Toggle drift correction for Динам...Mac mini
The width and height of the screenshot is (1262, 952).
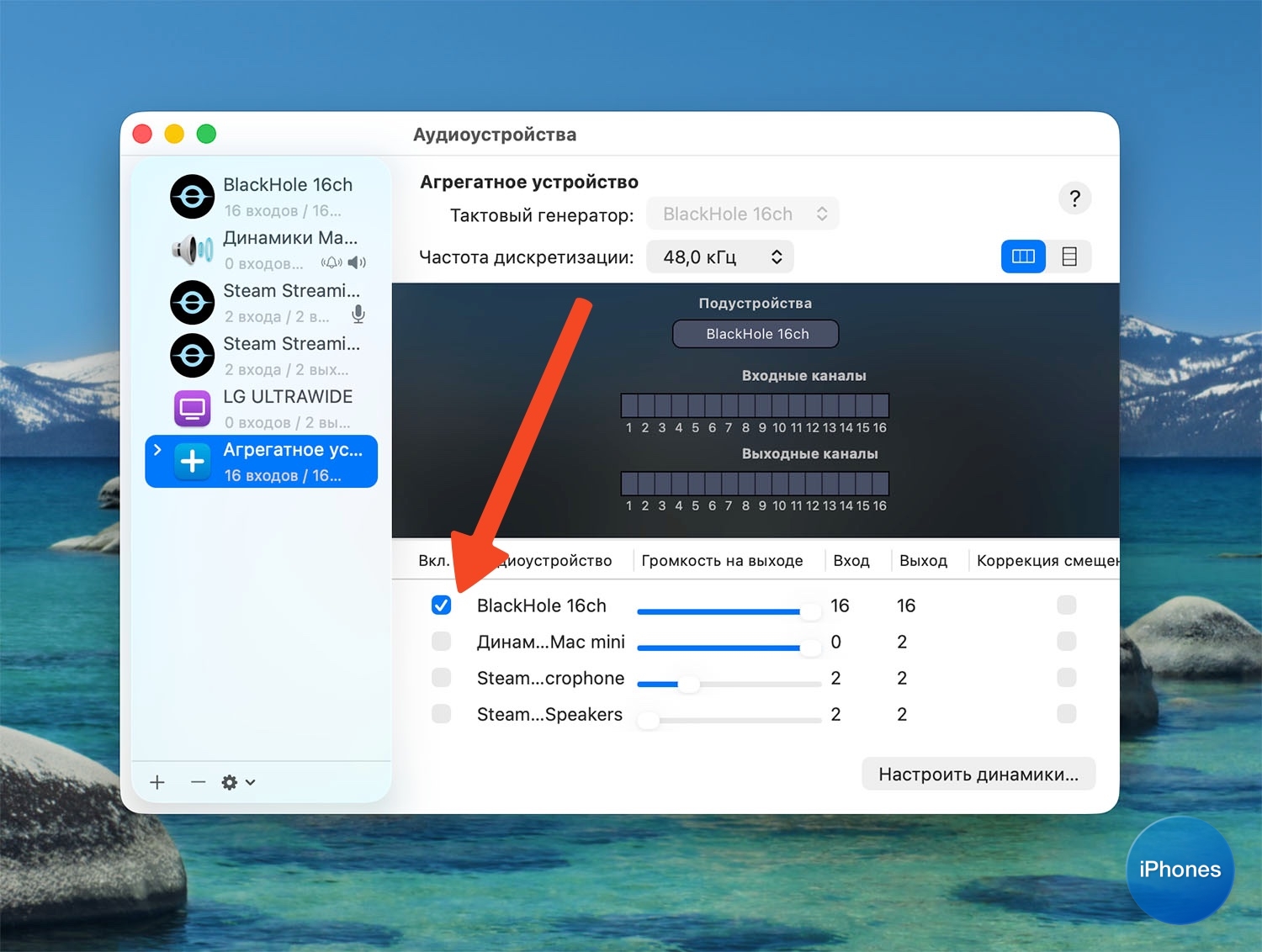(1067, 642)
